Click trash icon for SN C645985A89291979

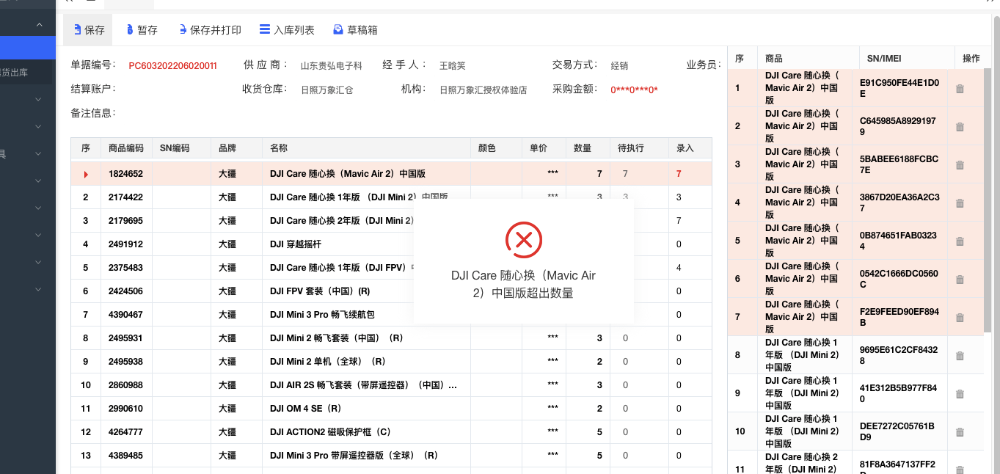click(960, 127)
